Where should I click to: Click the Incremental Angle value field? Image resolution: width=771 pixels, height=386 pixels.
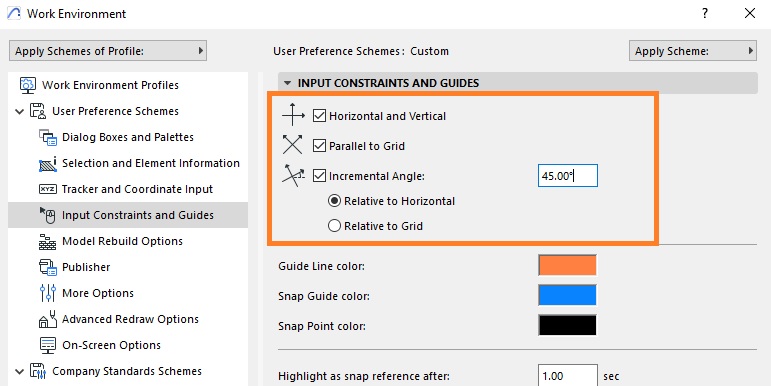tap(567, 176)
